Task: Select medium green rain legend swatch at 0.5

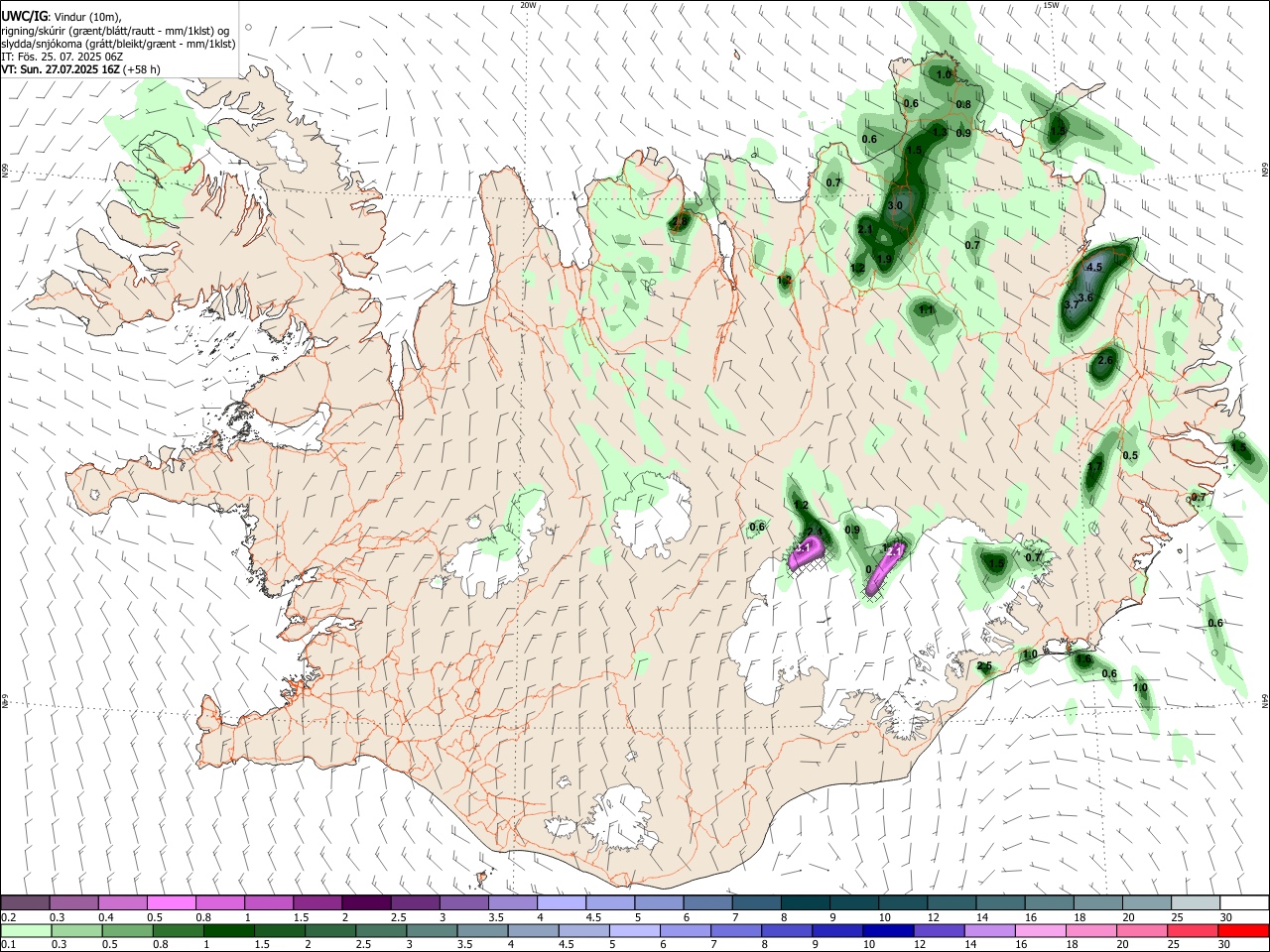Action: coord(127,930)
